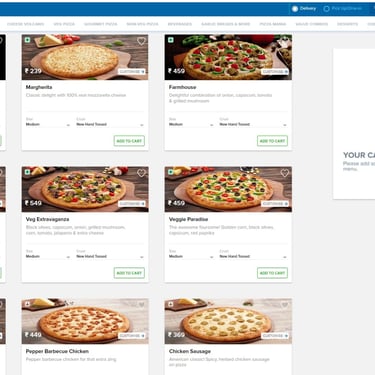
Task: Click the Veggie Paradise pizza image
Action: [228, 189]
